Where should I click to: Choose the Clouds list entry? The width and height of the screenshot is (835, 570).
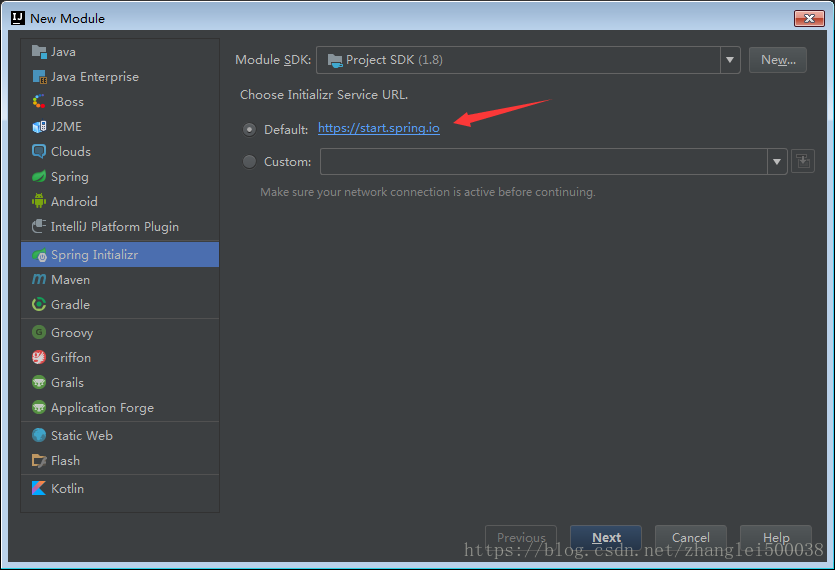pyautogui.click(x=120, y=152)
